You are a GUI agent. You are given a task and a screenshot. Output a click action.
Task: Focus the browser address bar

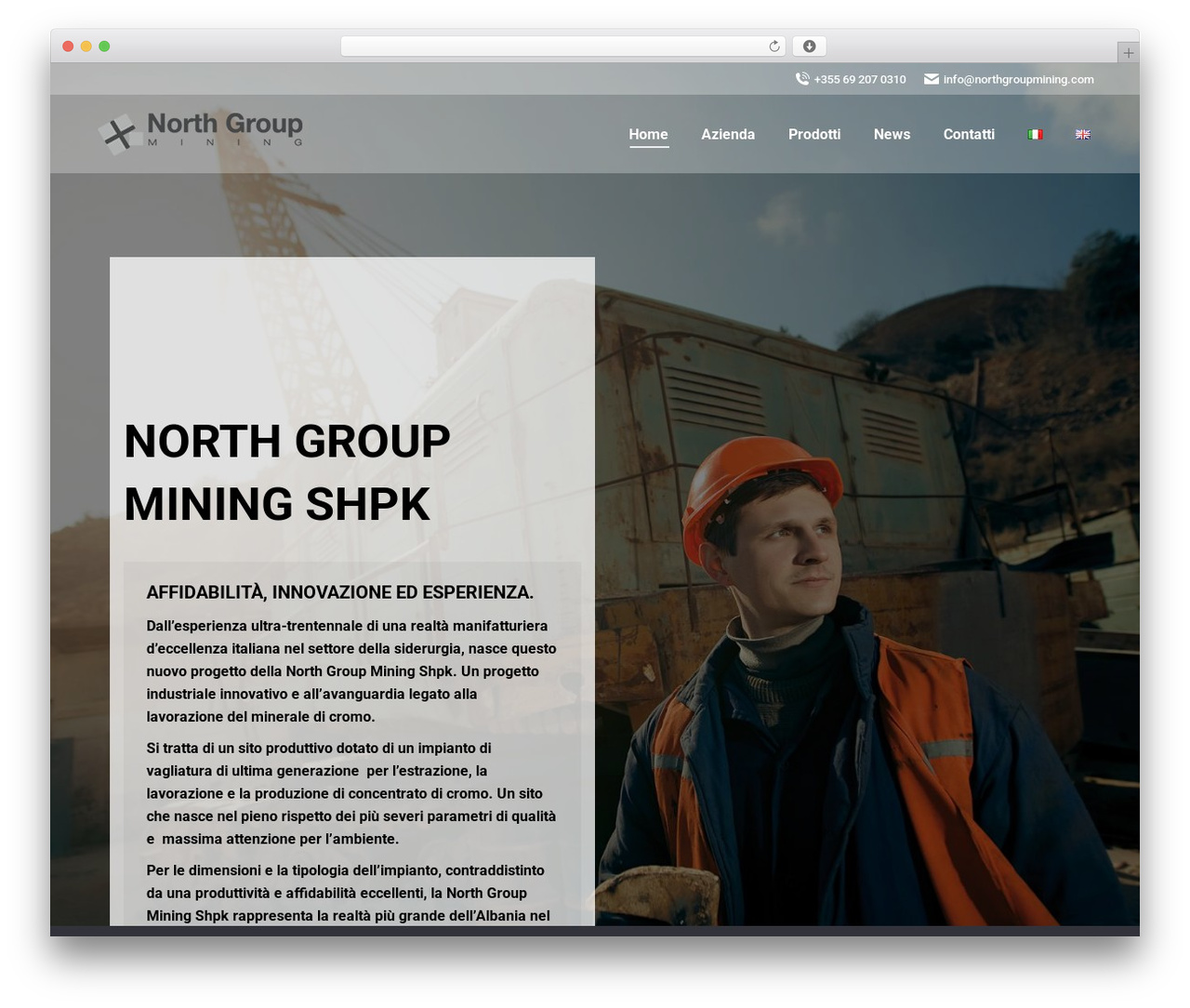pos(562,46)
